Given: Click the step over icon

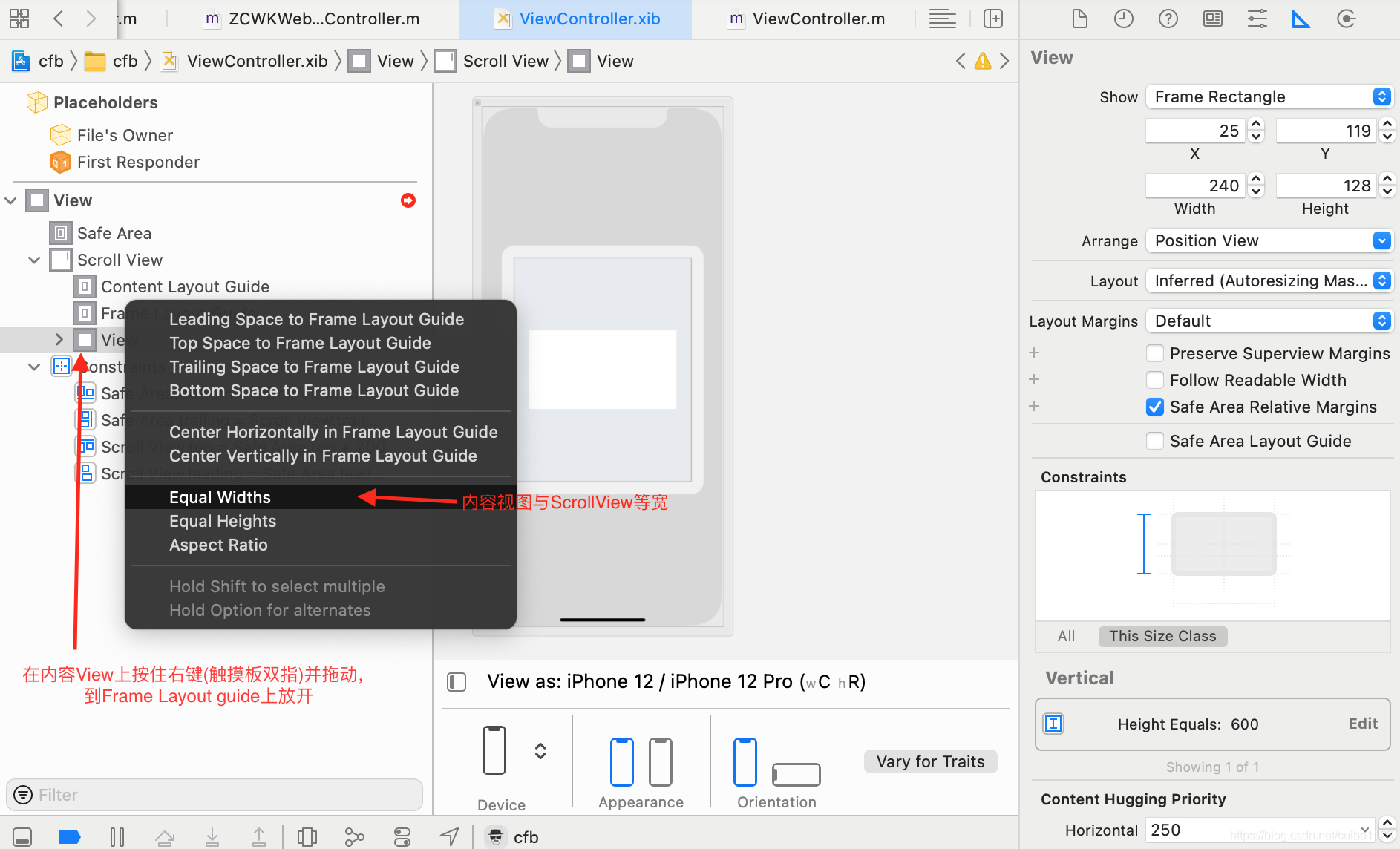Looking at the screenshot, I should click(165, 837).
